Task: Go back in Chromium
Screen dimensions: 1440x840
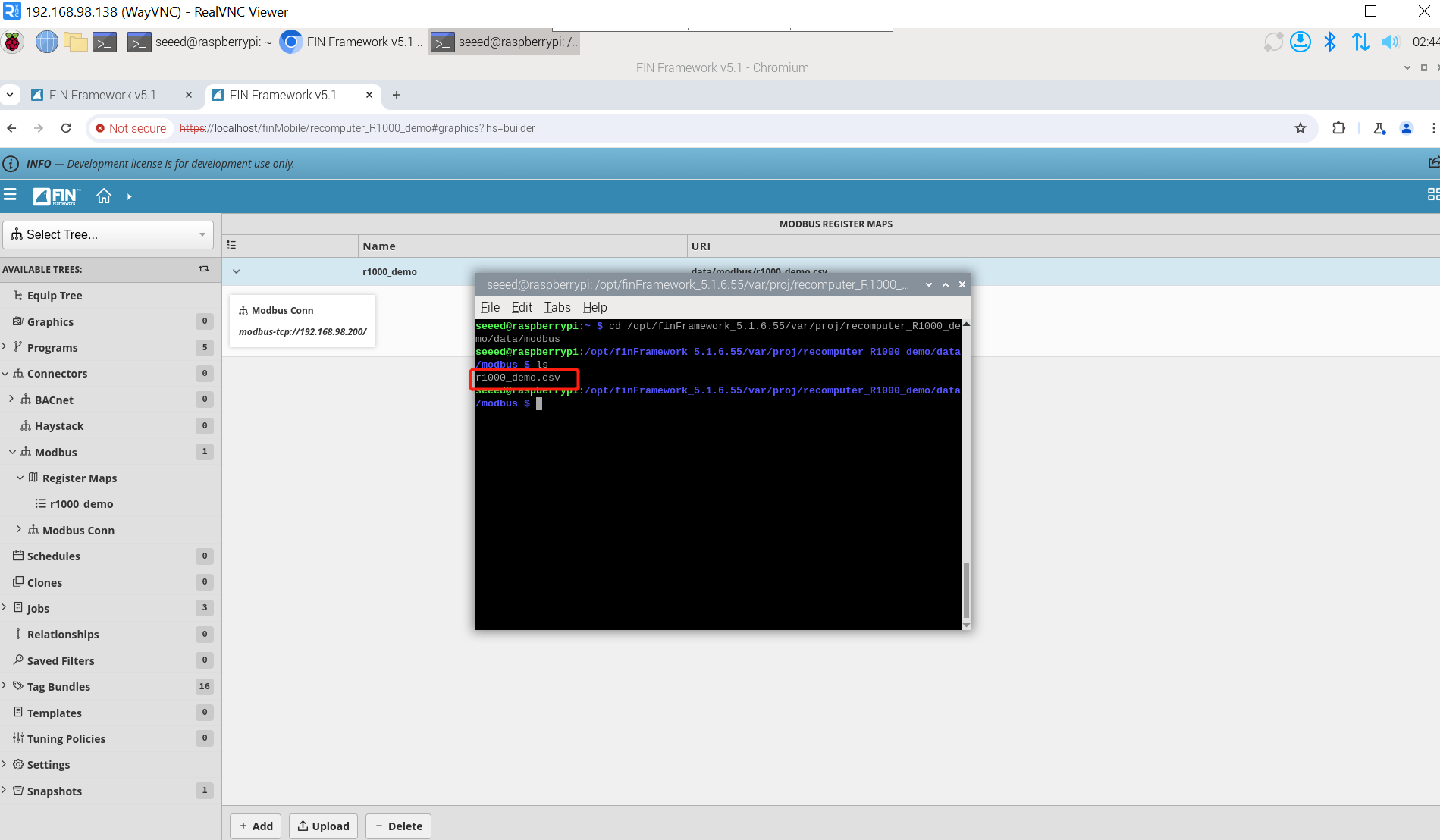Action: (x=11, y=128)
